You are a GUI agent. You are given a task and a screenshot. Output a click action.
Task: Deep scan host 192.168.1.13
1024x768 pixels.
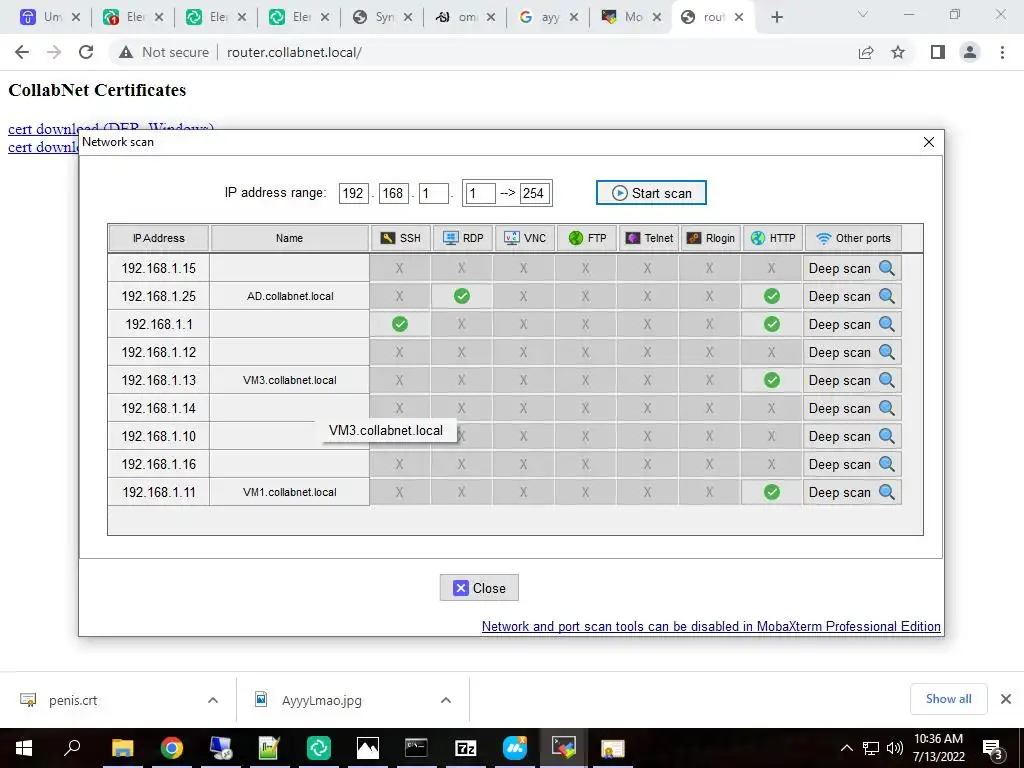click(852, 380)
